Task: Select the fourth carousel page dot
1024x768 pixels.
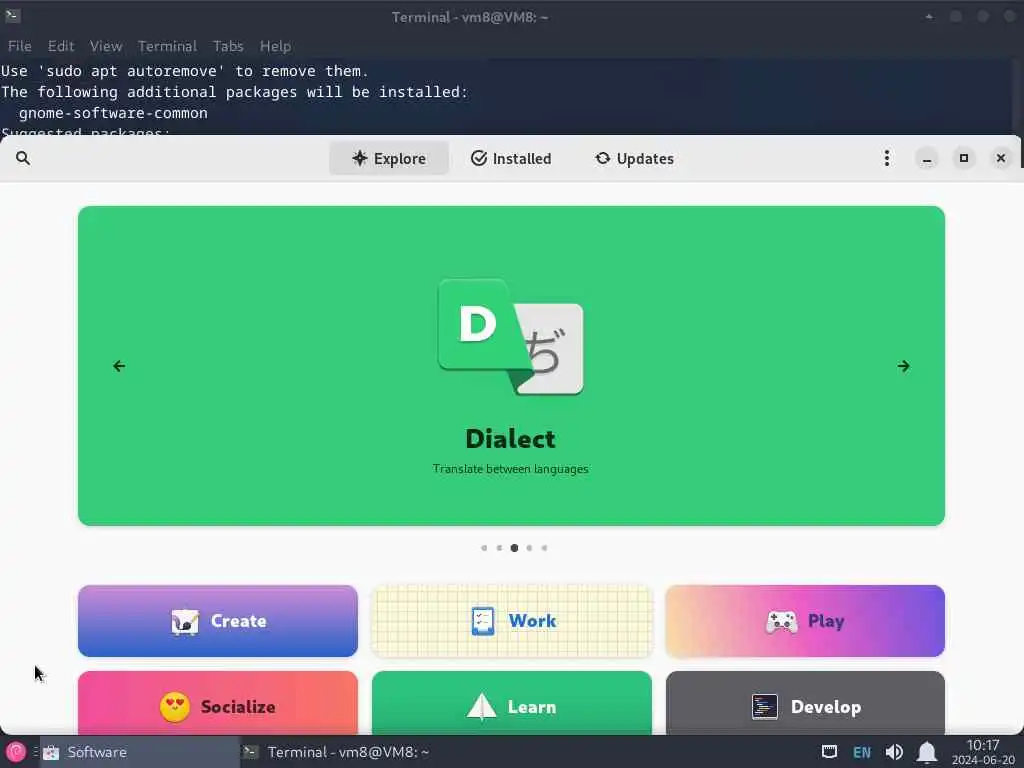Action: click(x=530, y=548)
